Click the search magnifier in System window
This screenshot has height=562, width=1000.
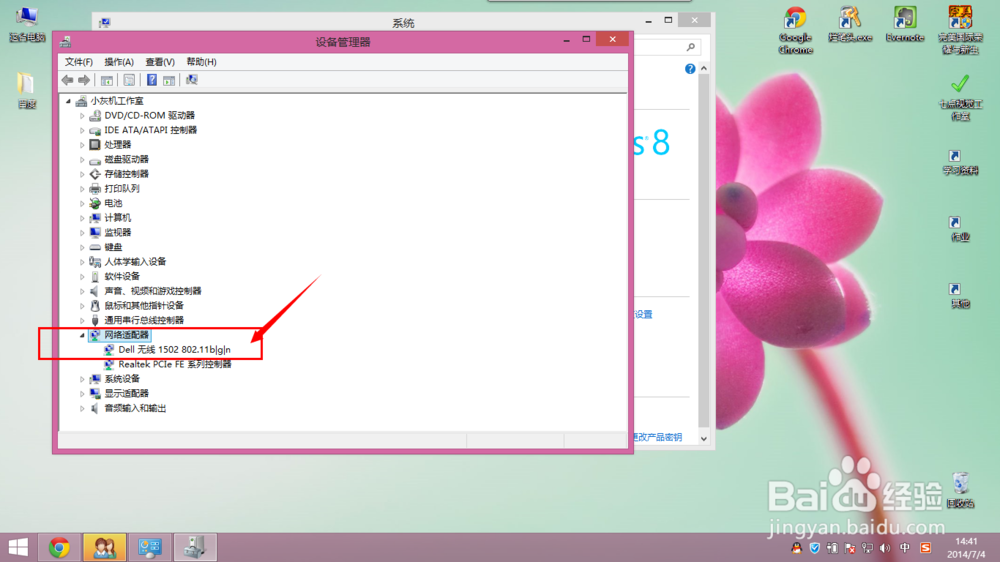[691, 47]
